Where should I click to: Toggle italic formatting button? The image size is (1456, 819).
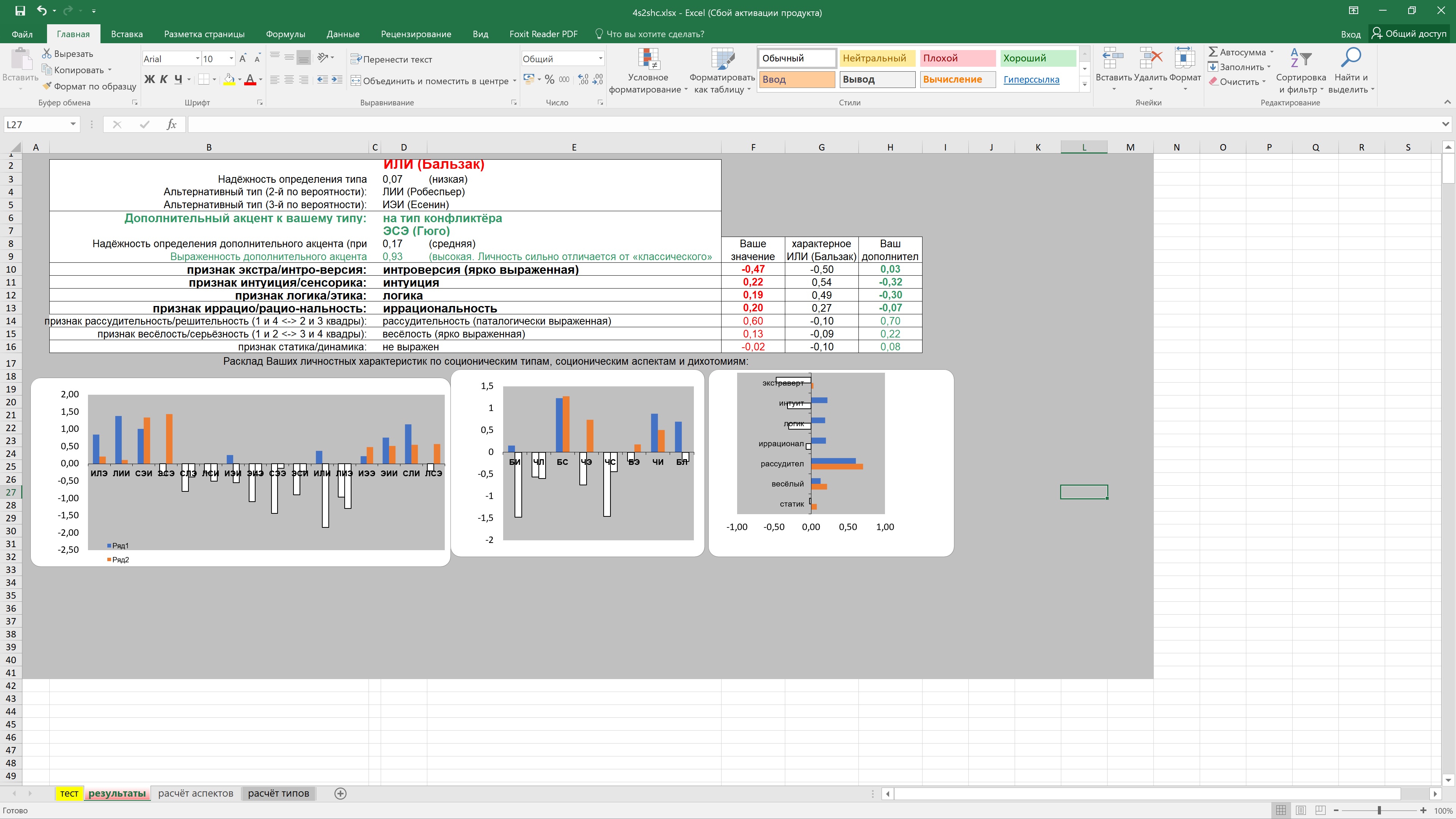pos(163,80)
